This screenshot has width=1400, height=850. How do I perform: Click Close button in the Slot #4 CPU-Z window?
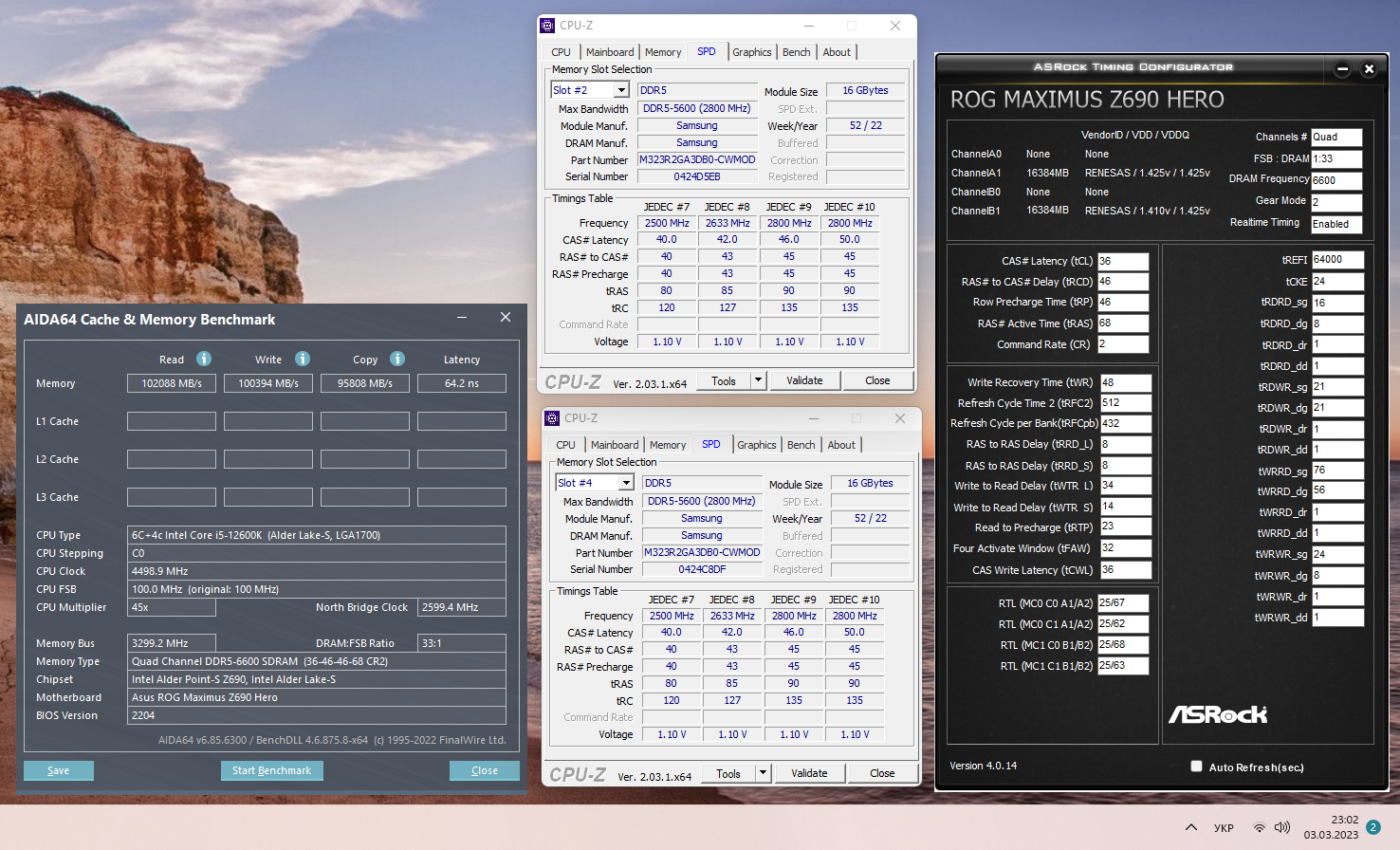882,773
